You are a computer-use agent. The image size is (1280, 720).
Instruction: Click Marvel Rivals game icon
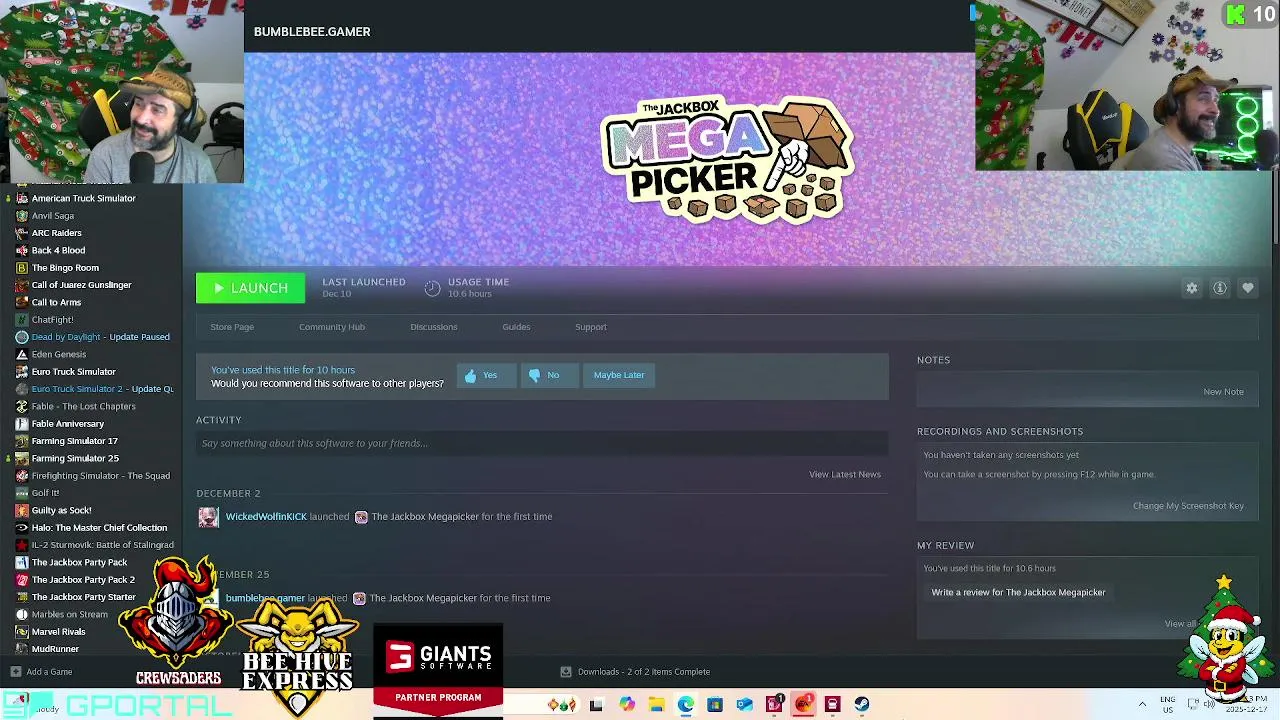click(22, 632)
